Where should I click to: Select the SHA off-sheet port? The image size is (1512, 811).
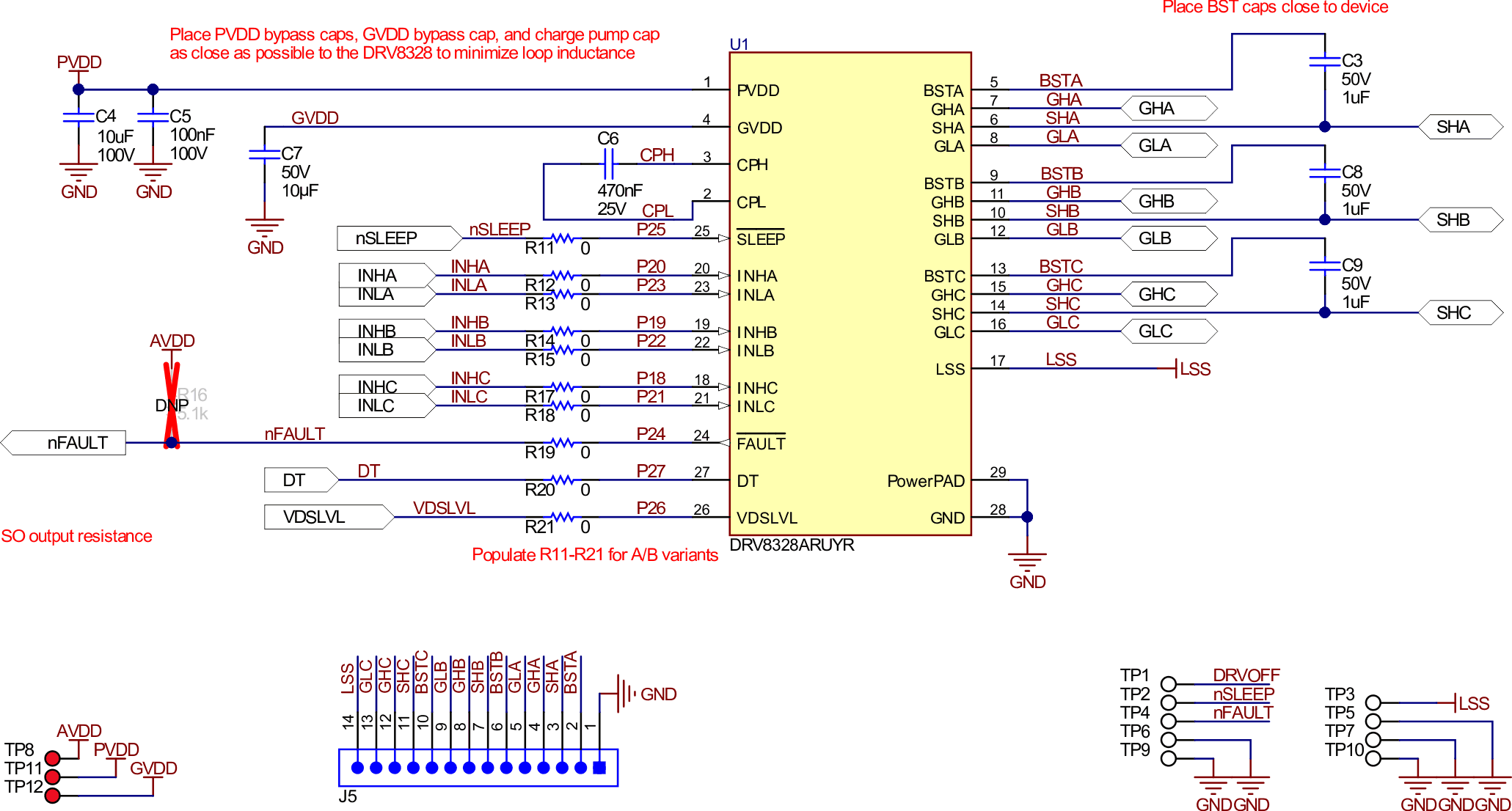(x=1461, y=127)
